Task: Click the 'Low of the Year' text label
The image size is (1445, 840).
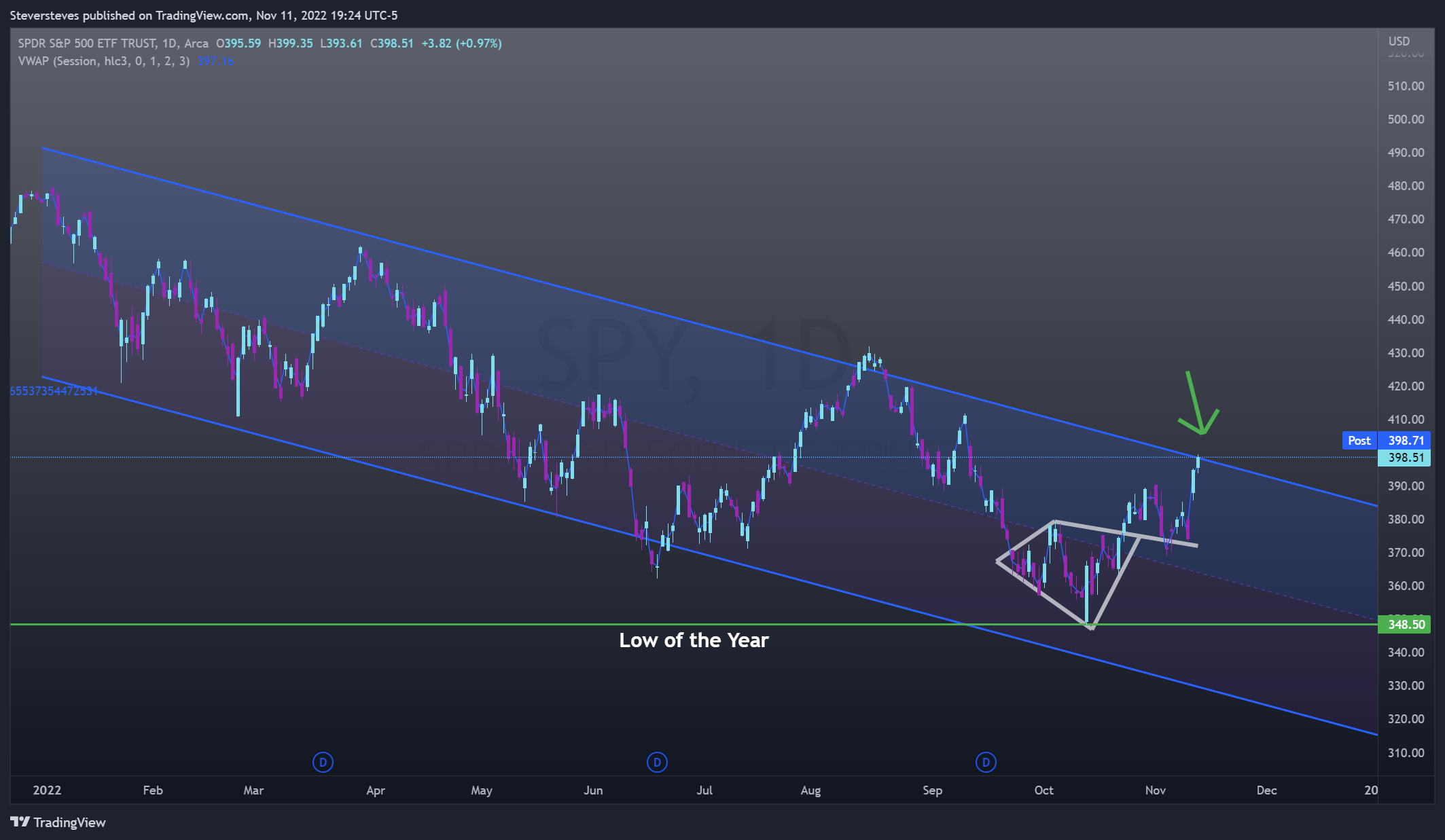Action: coord(694,640)
